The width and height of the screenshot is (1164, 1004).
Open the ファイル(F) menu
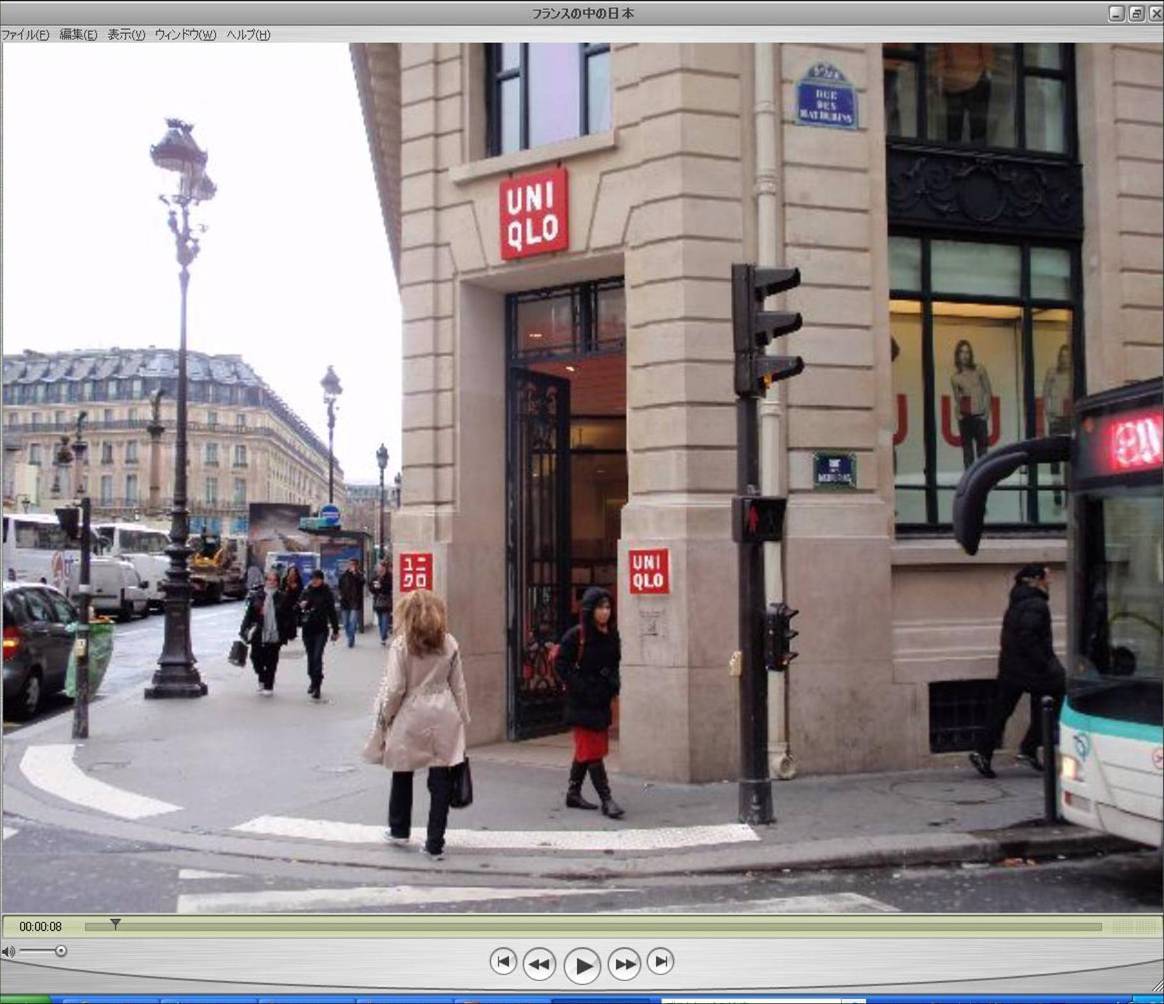(x=25, y=34)
